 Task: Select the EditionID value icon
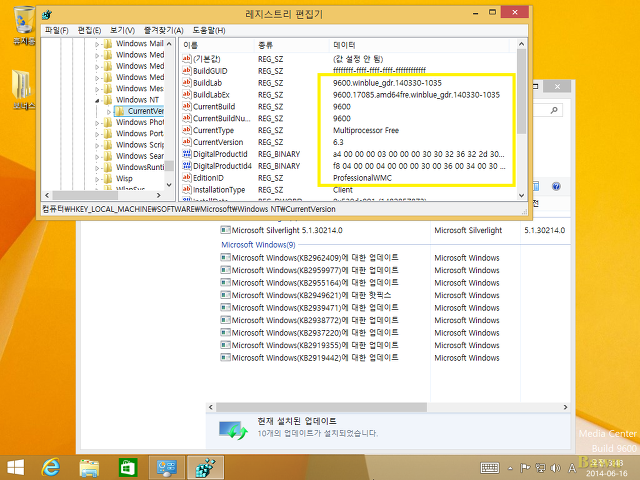(x=187, y=178)
